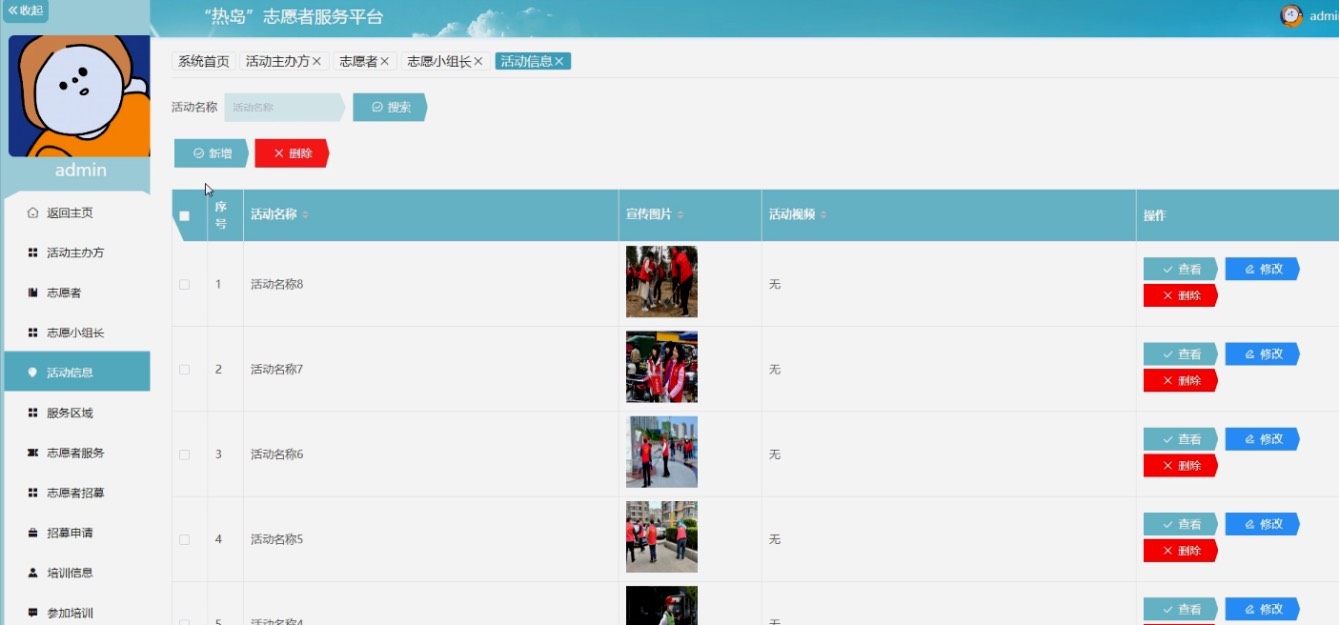Click the text 活动名称8 in the table
Screen dimensions: 1339x625
tap(276, 285)
